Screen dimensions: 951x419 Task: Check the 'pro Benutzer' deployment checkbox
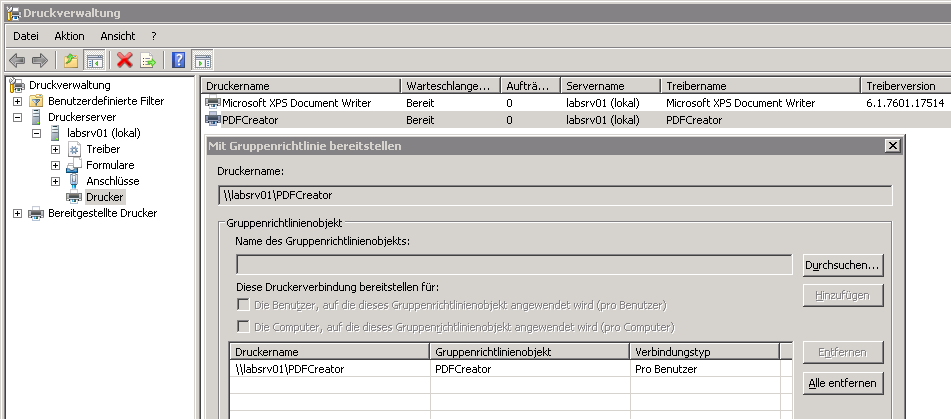pos(242,305)
